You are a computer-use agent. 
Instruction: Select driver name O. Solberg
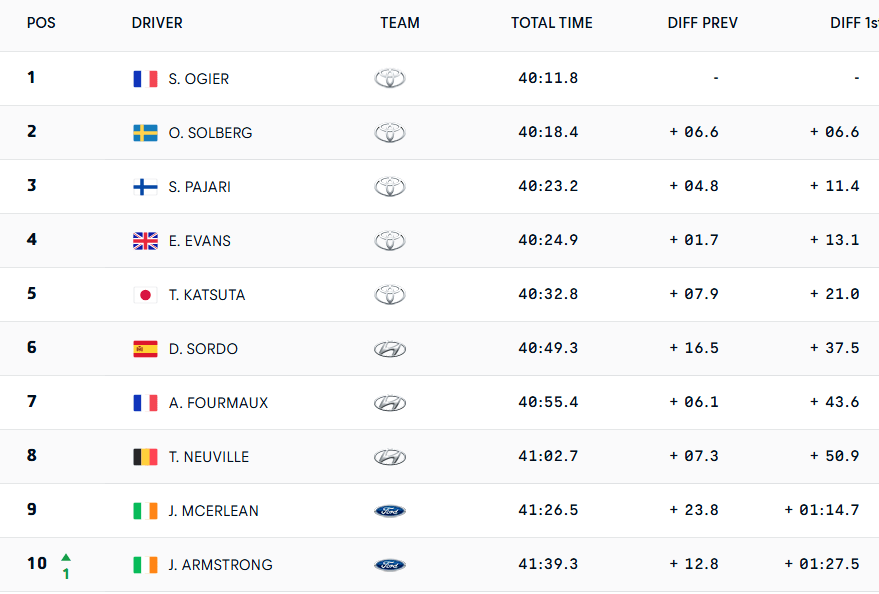210,133
